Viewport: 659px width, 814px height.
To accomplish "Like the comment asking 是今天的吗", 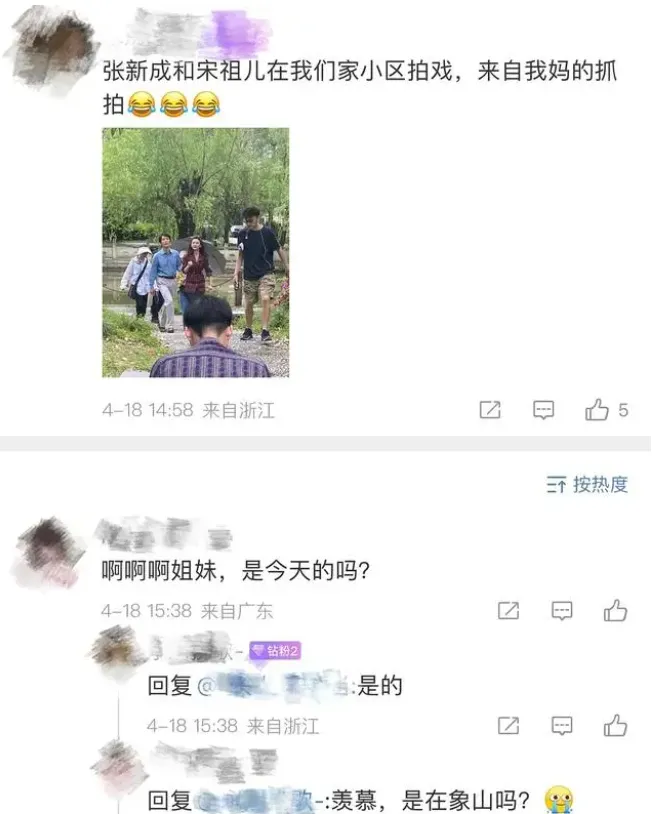I will pos(615,610).
